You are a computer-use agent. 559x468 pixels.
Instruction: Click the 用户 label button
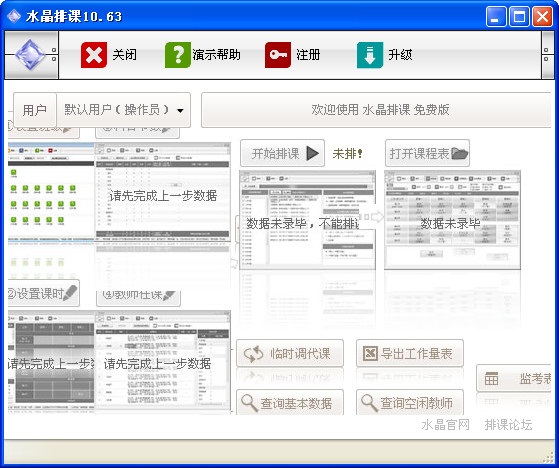pyautogui.click(x=35, y=110)
